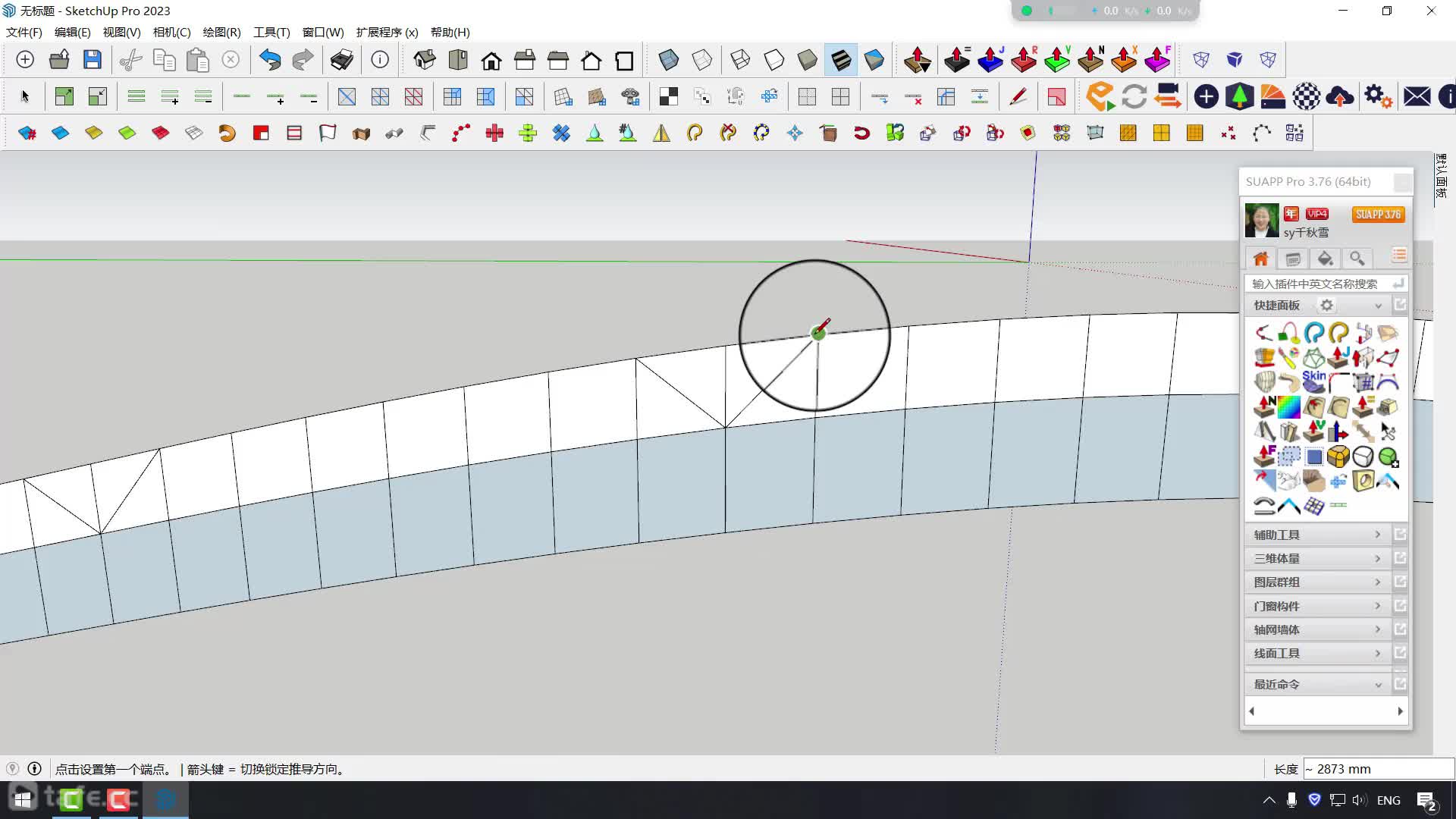Print the model via printer icon
This screenshot has width=1456, height=819.
342,60
